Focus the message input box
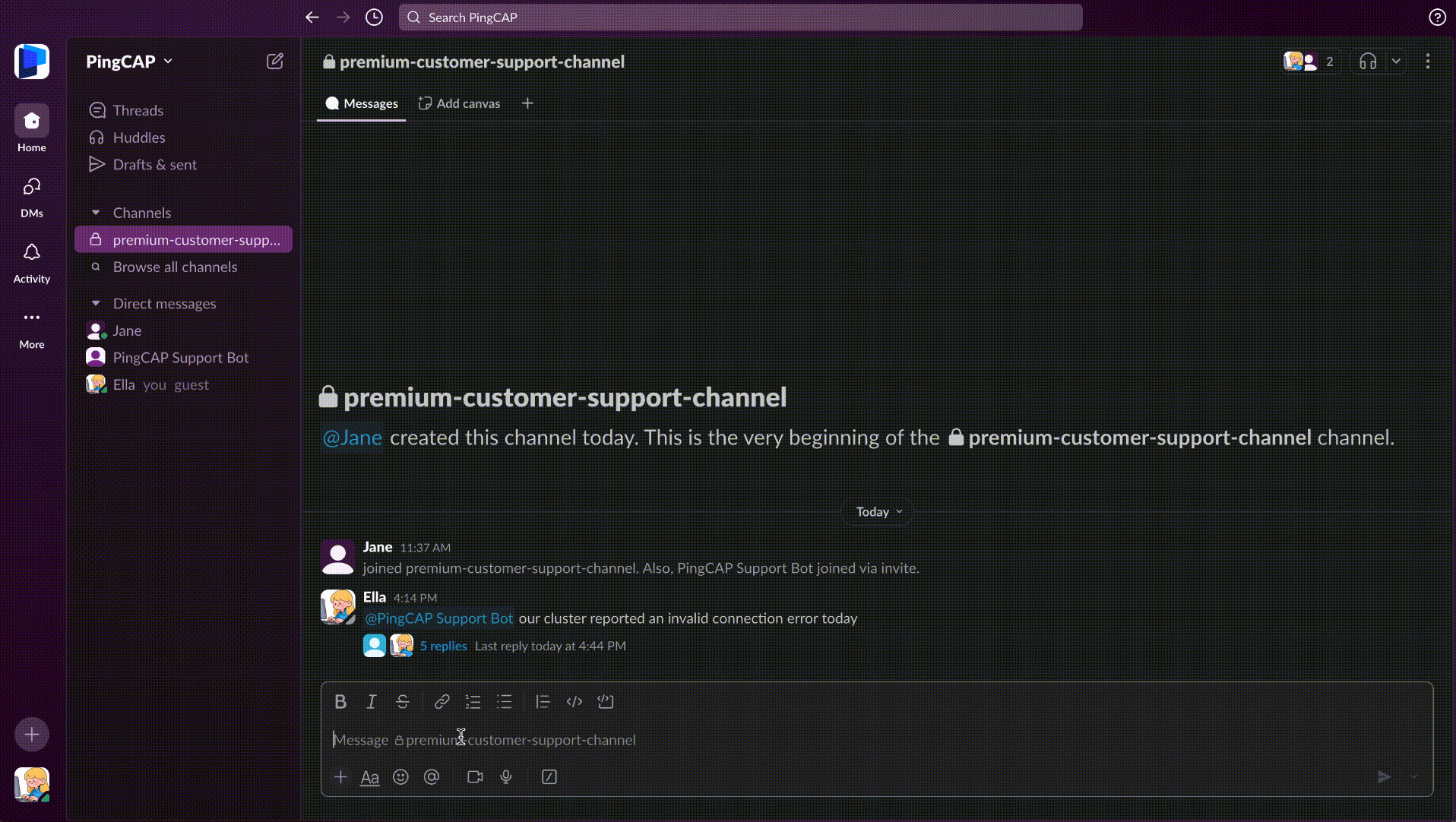The image size is (1456, 822). pyautogui.click(x=877, y=740)
